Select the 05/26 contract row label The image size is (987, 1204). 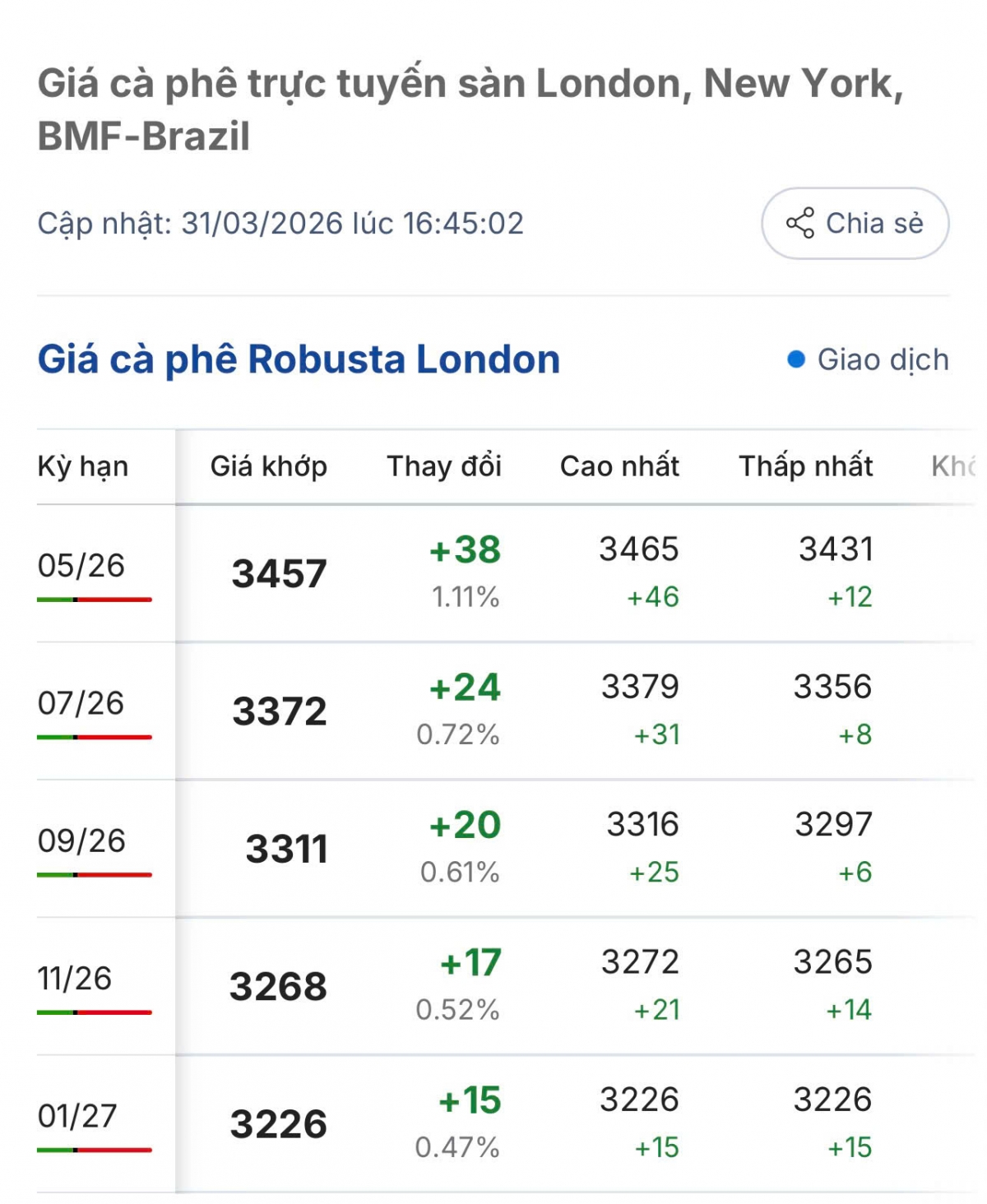pos(81,566)
